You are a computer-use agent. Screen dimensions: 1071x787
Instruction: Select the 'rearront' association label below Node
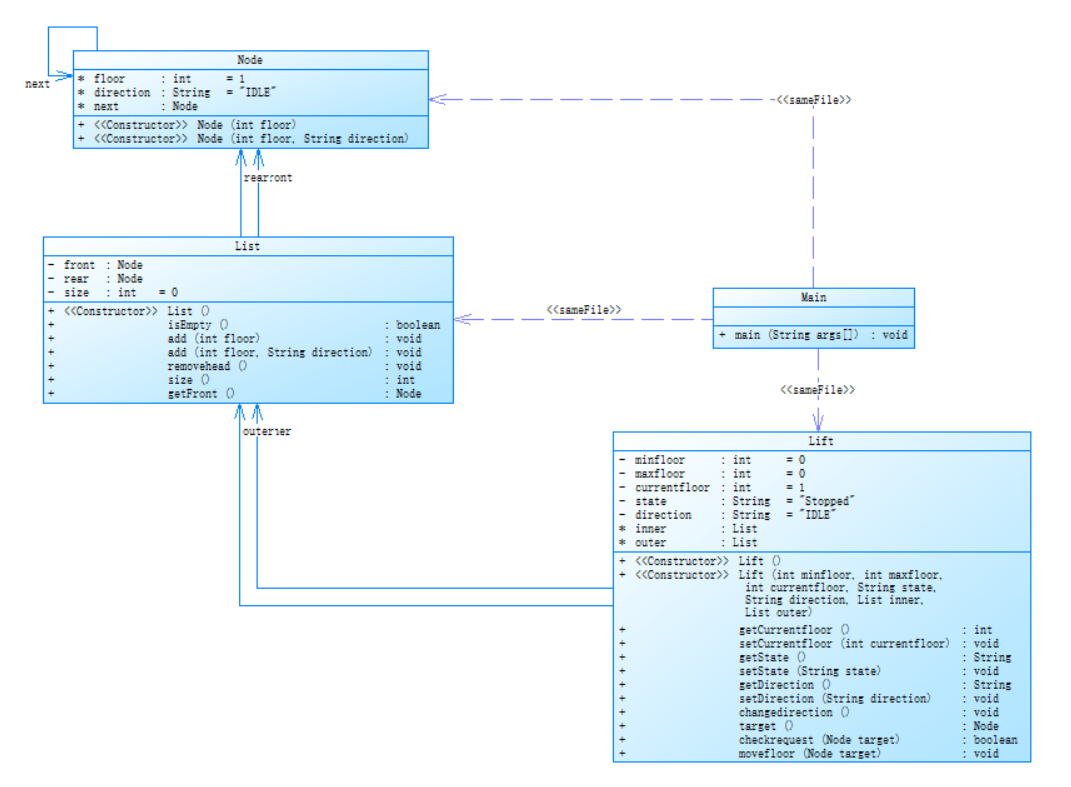[x=268, y=178]
